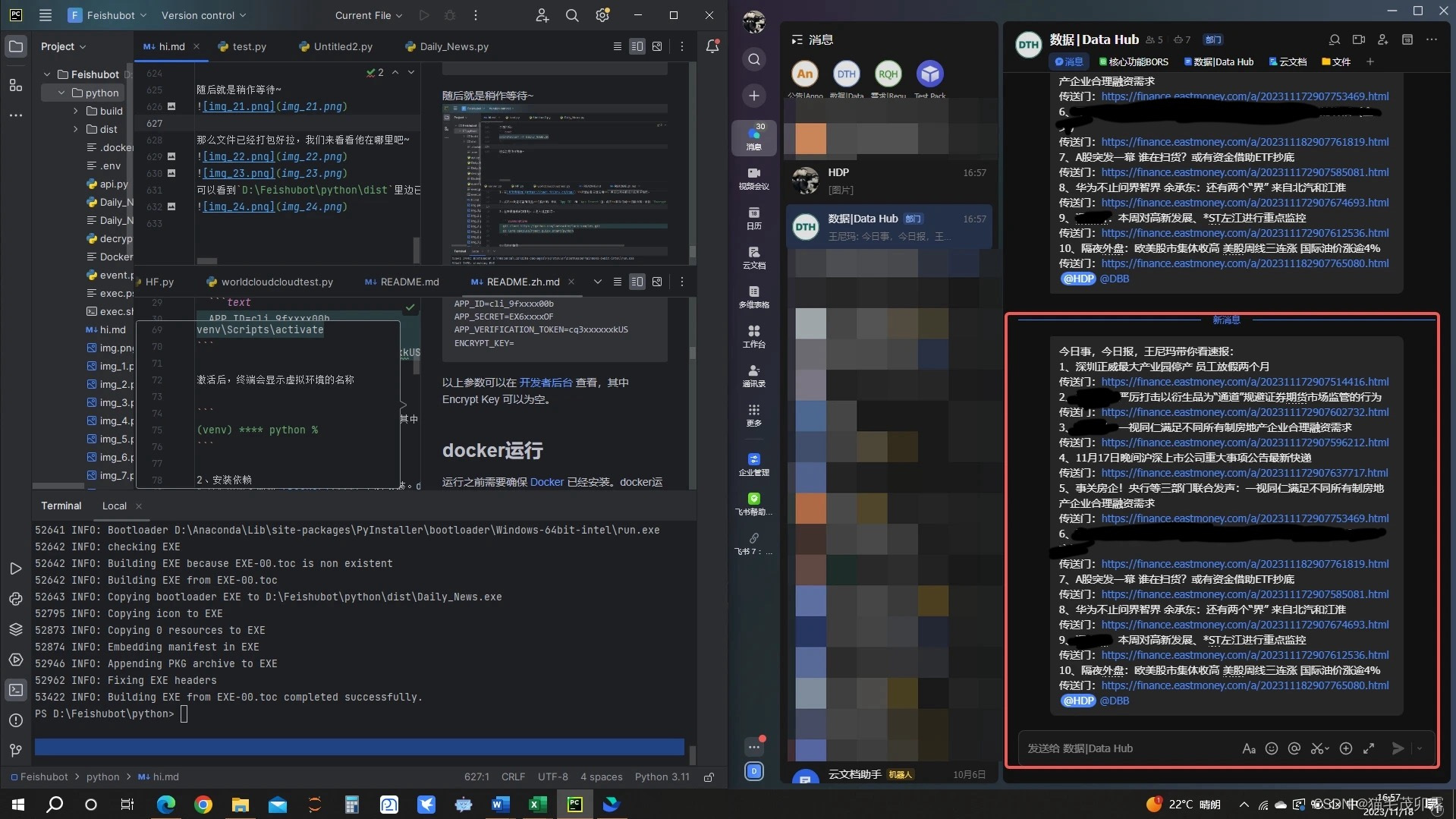Viewport: 1456px width, 819px height.
Task: Open Structure tool window icon
Action: pos(16,85)
